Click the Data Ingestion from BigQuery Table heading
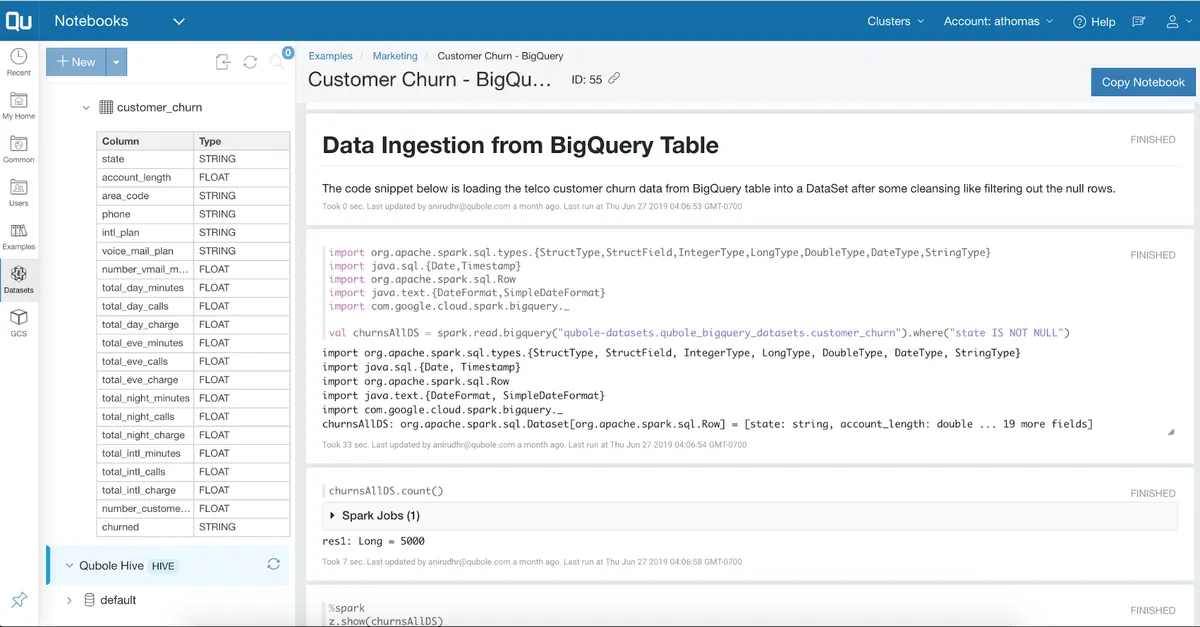 [520, 145]
